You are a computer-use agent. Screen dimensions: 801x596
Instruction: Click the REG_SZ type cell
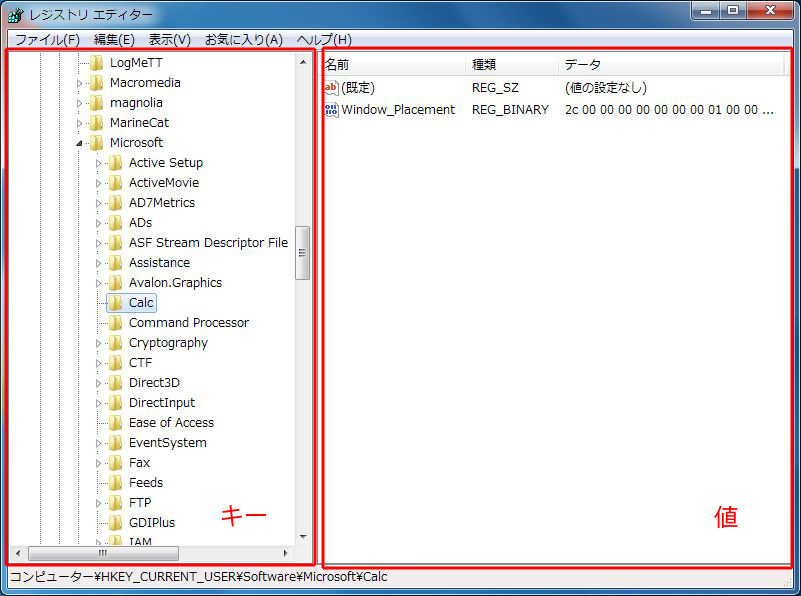pos(495,88)
